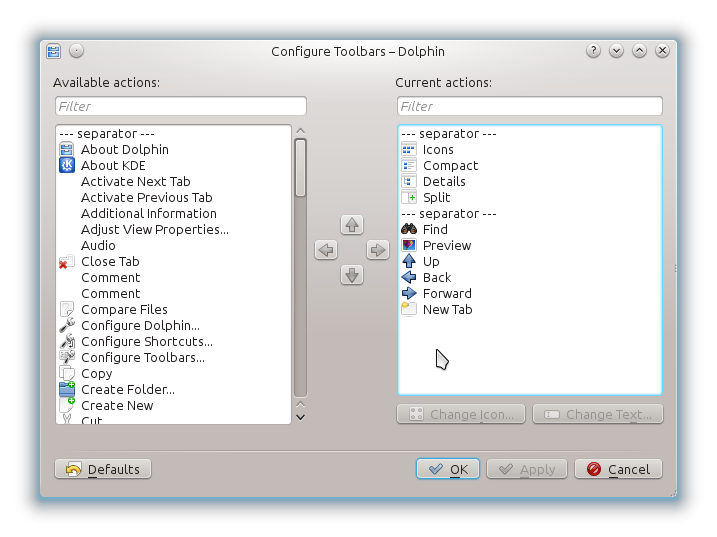The width and height of the screenshot is (717, 537).
Task: Select the Compact view mode icon
Action: (x=409, y=165)
